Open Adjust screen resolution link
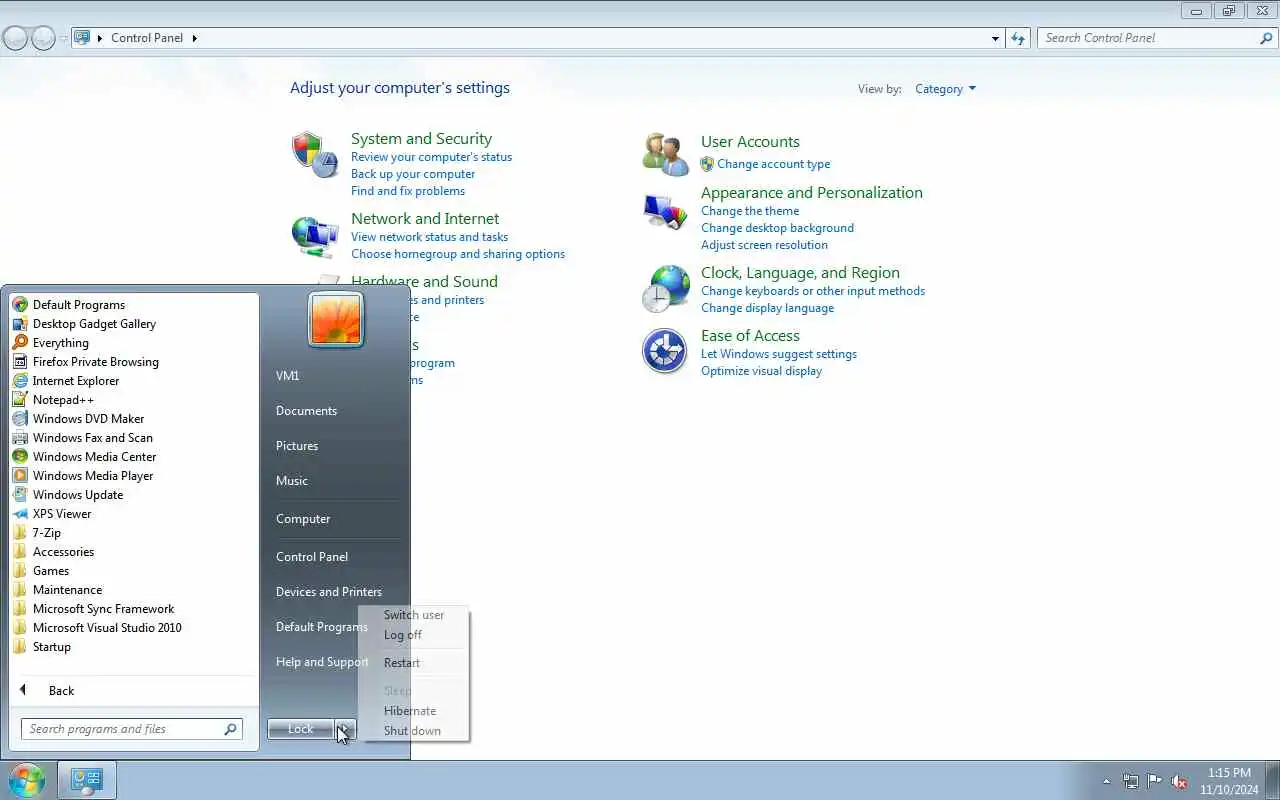The height and width of the screenshot is (800, 1280). tap(764, 245)
